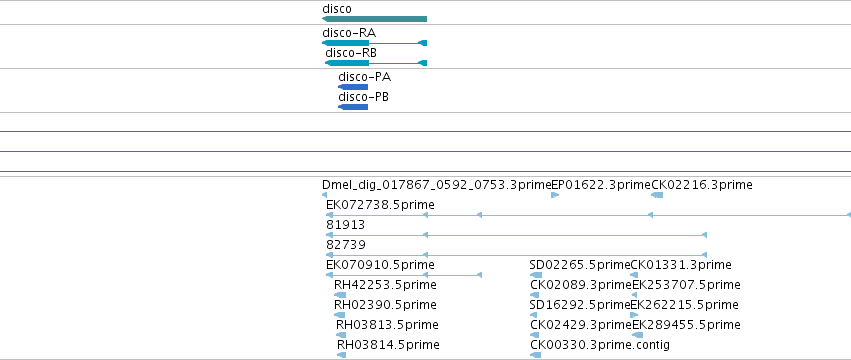Click the RH42253.5prime feature glyph
The width and height of the screenshot is (851, 360).
pyautogui.click(x=340, y=295)
